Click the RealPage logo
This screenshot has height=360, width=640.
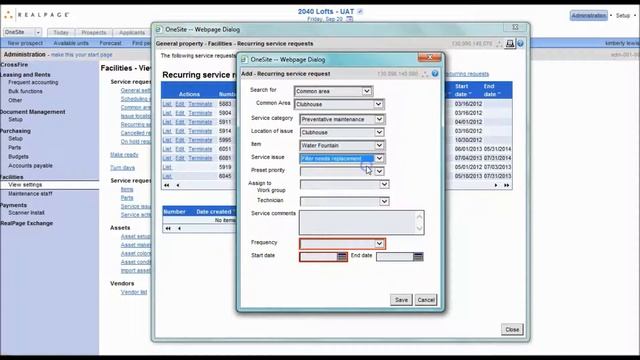pyautogui.click(x=37, y=15)
